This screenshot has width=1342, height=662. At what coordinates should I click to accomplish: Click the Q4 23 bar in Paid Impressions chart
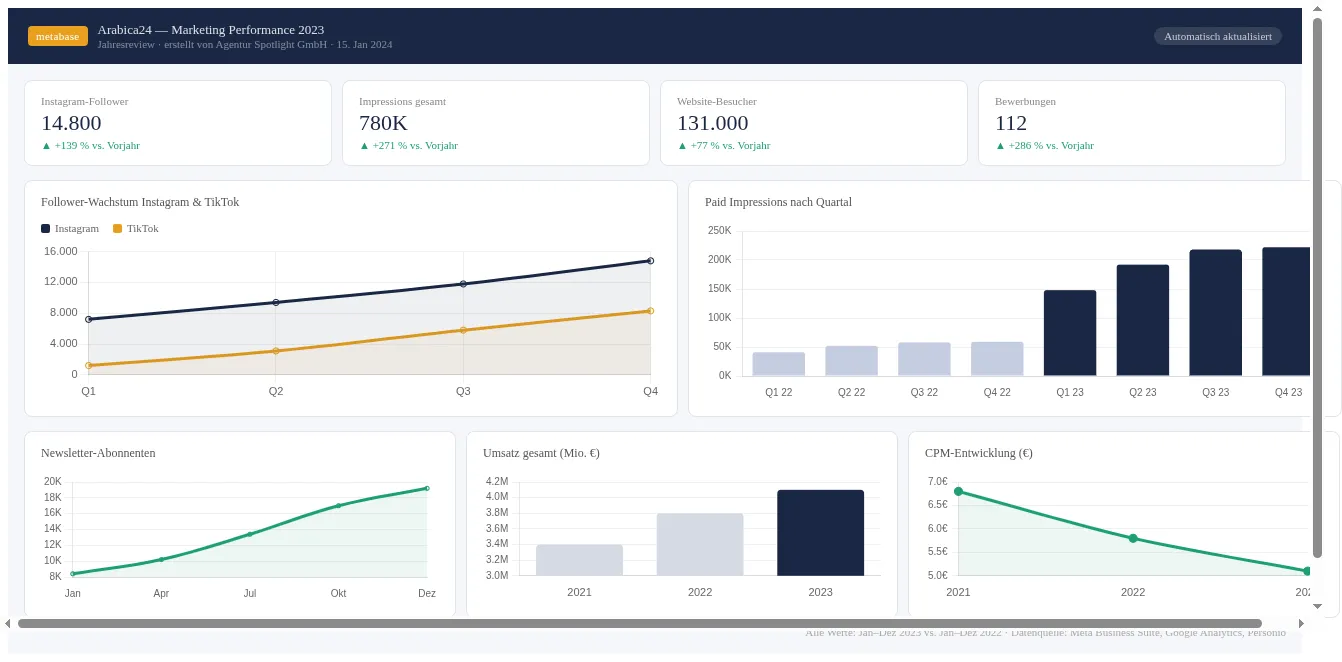(x=1287, y=310)
